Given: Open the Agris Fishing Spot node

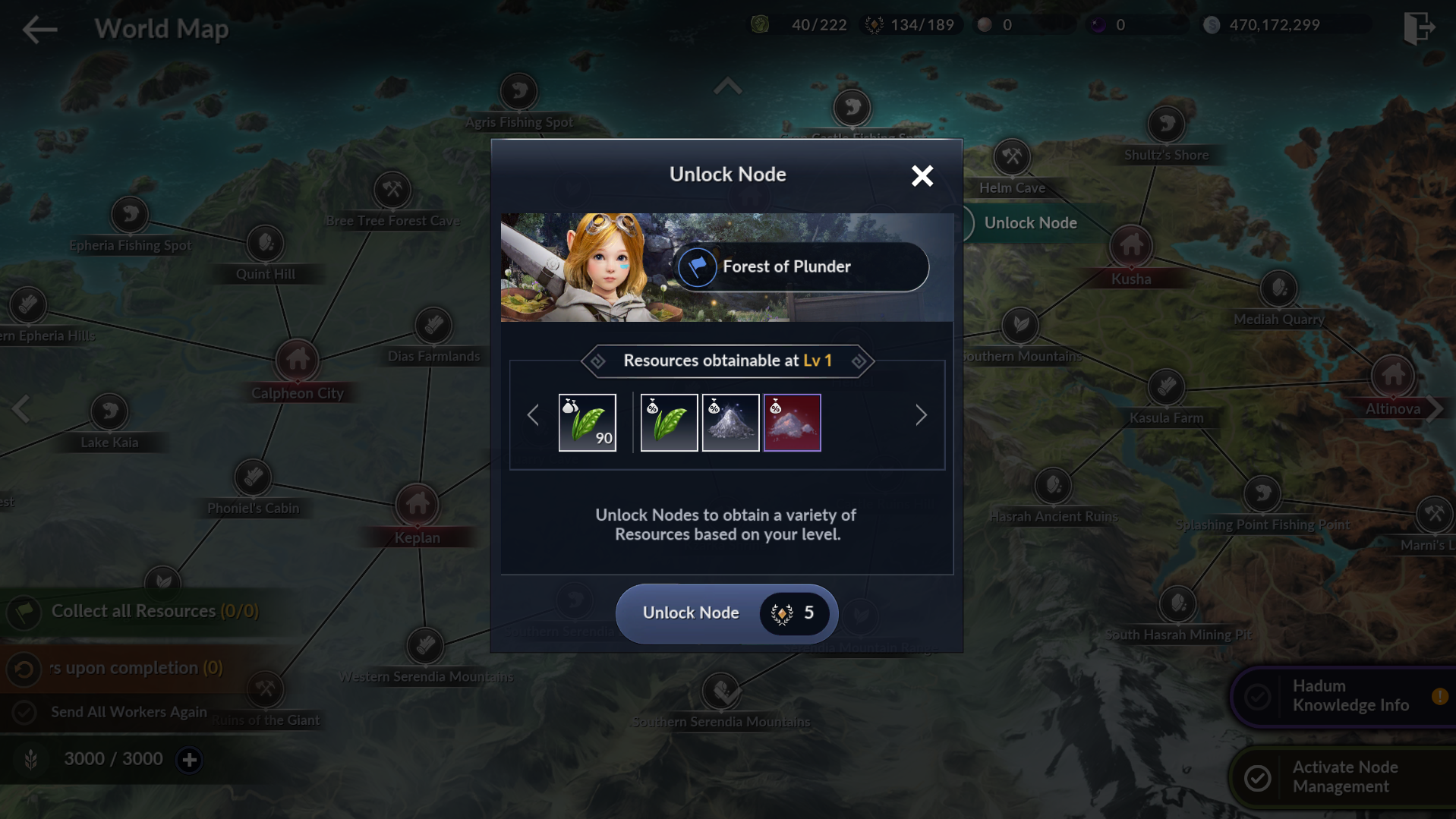Looking at the screenshot, I should click(x=519, y=92).
